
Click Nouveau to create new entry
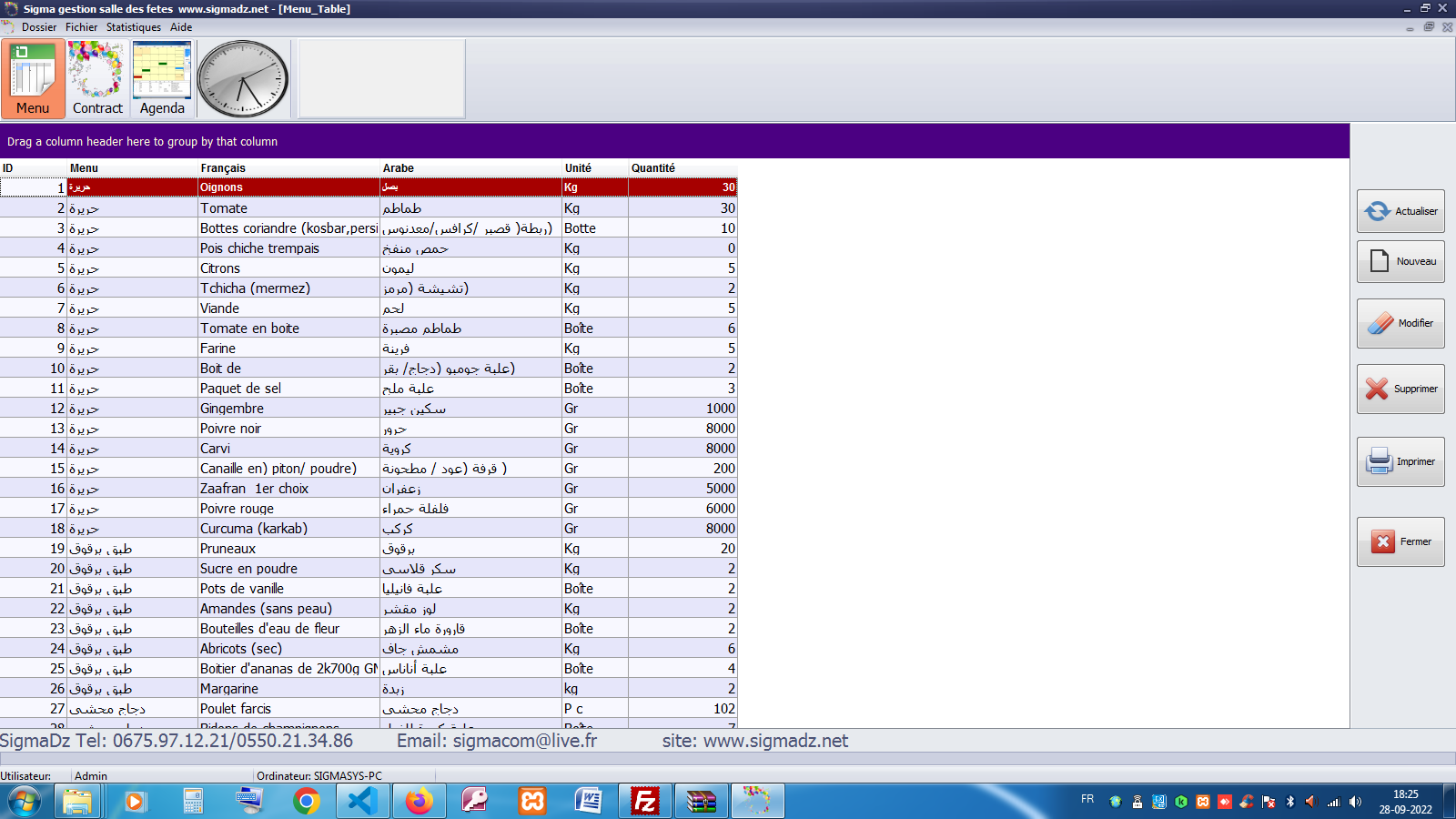coord(1400,261)
